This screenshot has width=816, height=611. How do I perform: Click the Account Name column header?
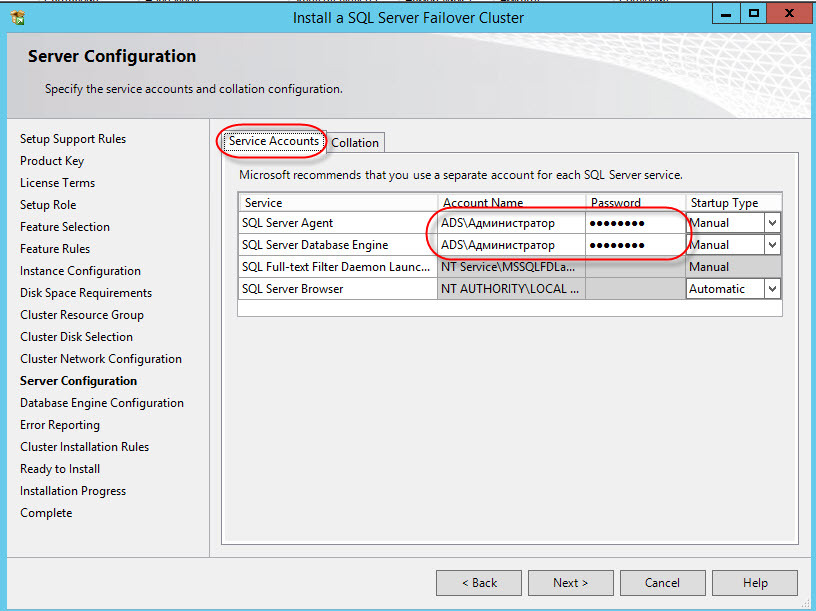[510, 203]
